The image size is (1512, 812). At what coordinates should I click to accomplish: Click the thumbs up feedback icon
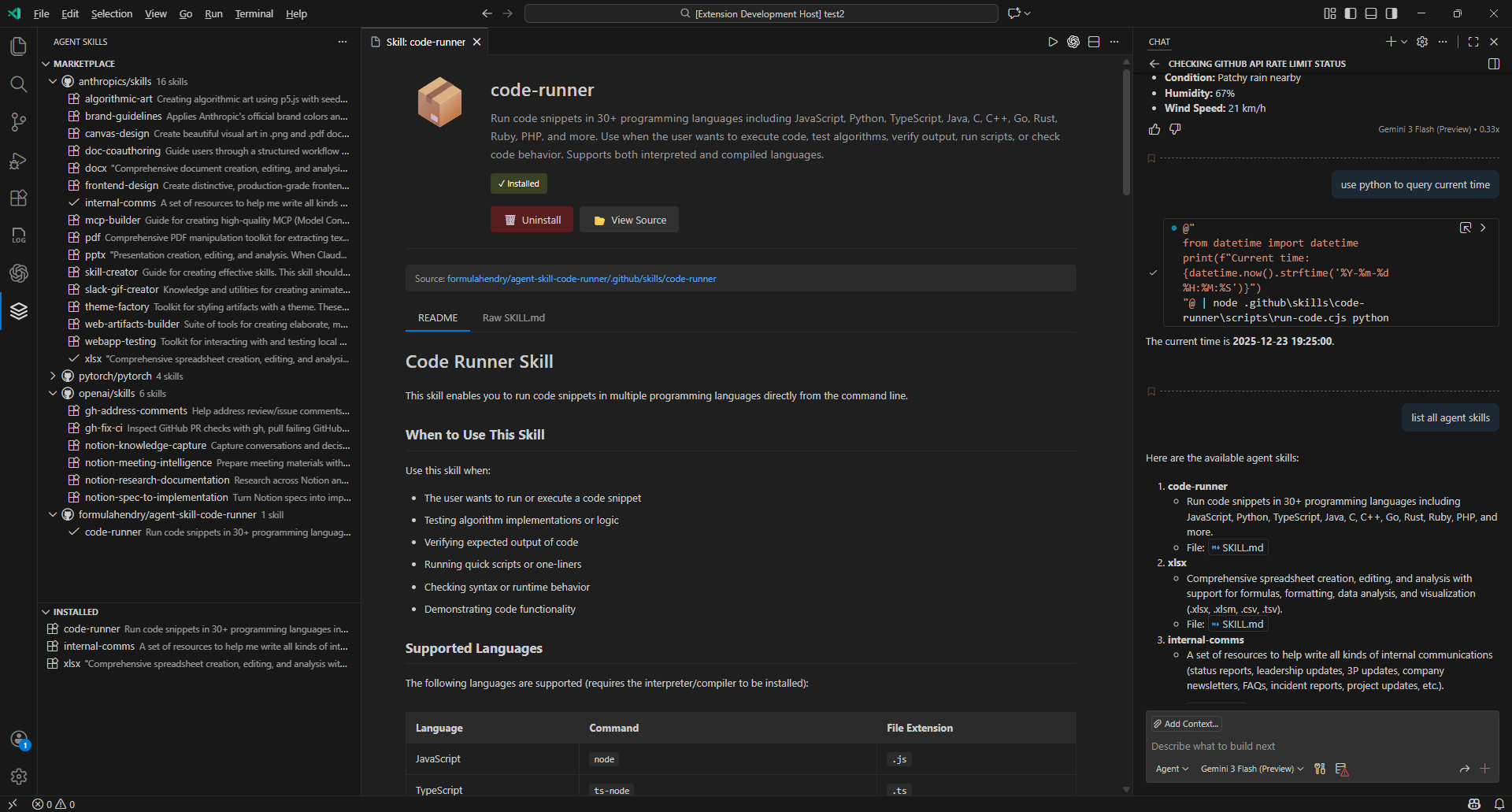[1154, 129]
